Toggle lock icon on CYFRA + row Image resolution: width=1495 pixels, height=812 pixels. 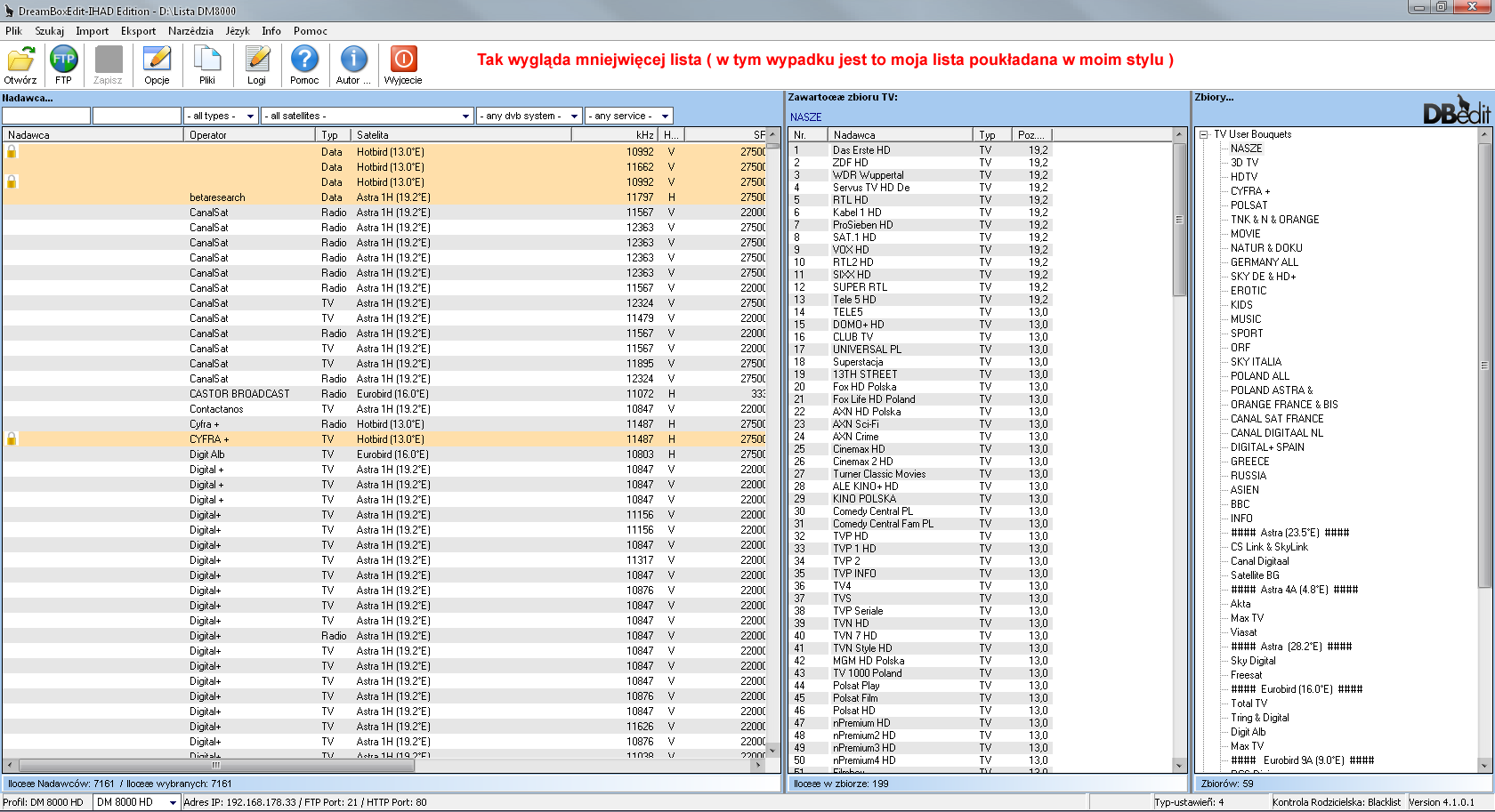12,439
